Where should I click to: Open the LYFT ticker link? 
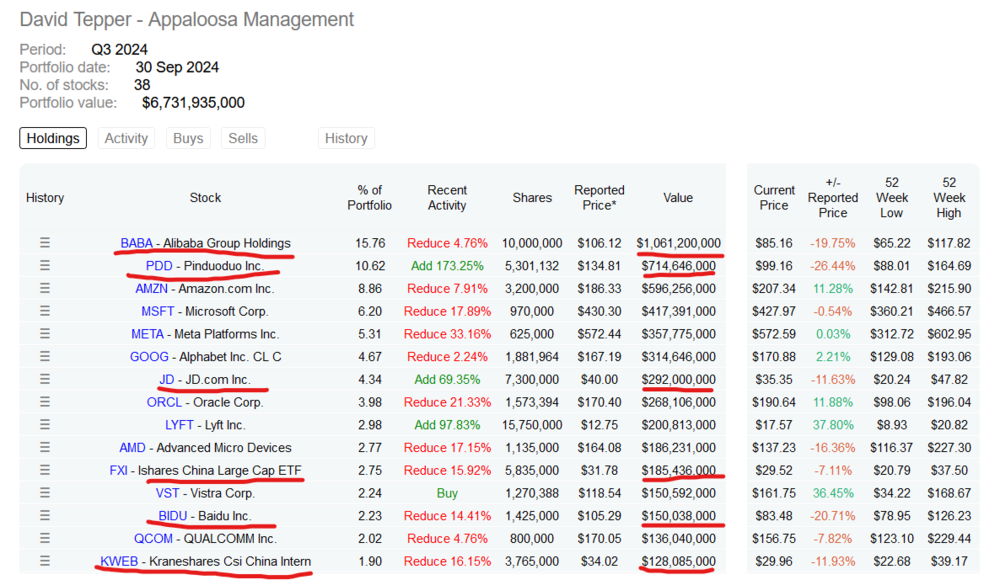[179, 425]
